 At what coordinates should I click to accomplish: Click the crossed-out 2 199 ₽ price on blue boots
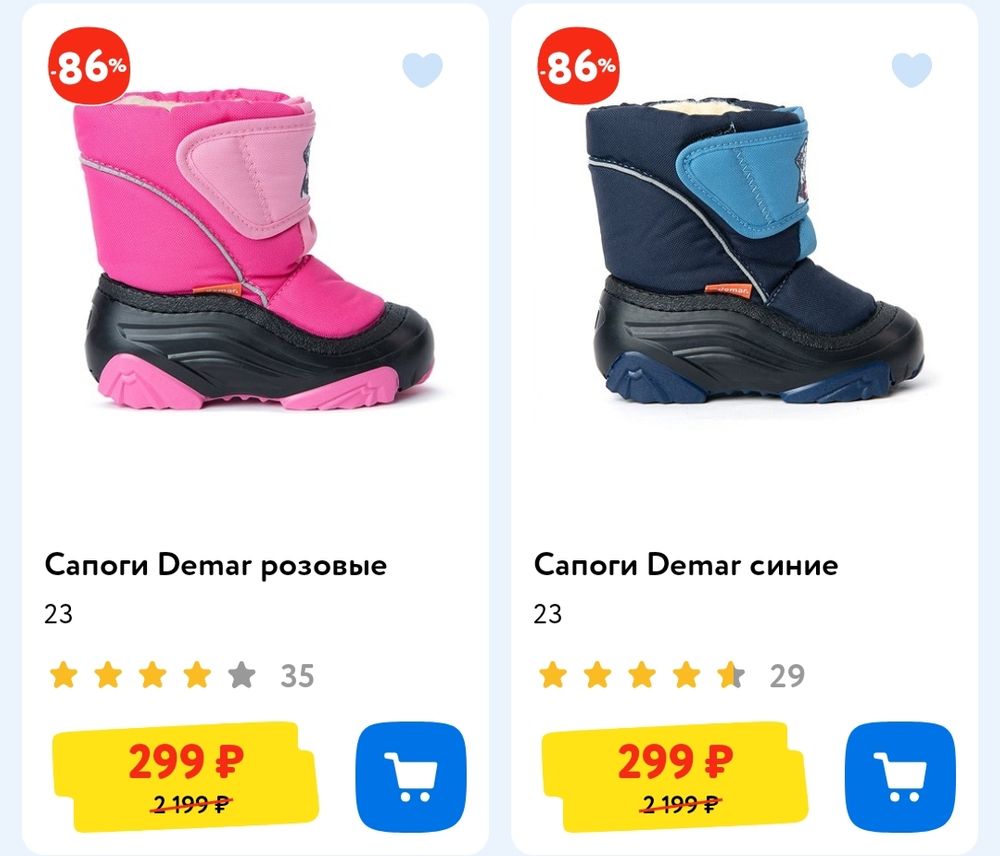[680, 804]
